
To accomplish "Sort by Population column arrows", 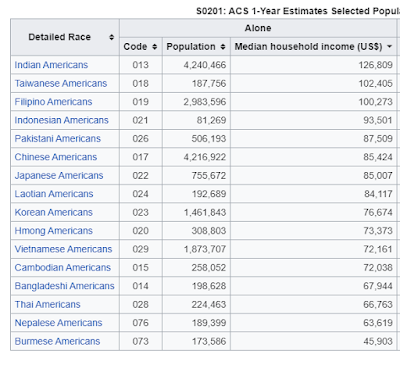I will tap(223, 47).
